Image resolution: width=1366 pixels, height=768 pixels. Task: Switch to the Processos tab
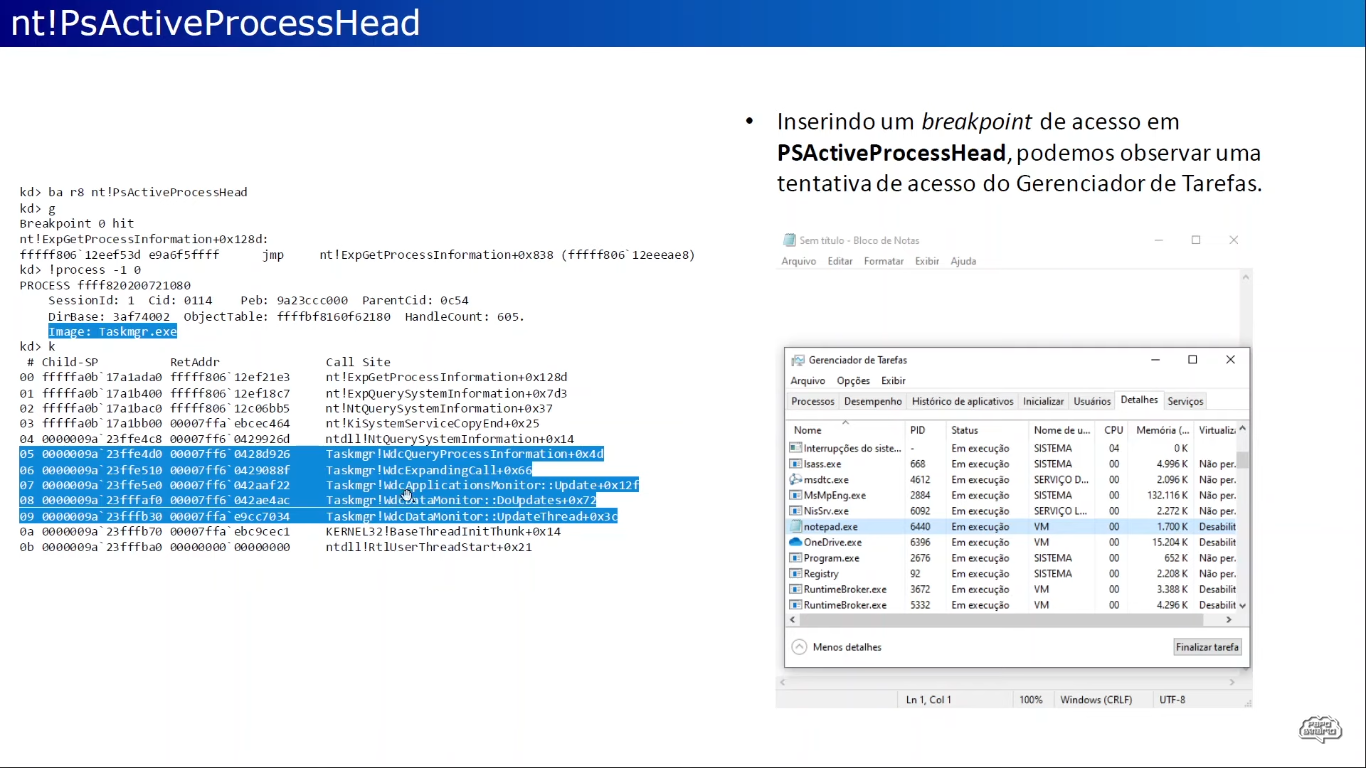[812, 401]
